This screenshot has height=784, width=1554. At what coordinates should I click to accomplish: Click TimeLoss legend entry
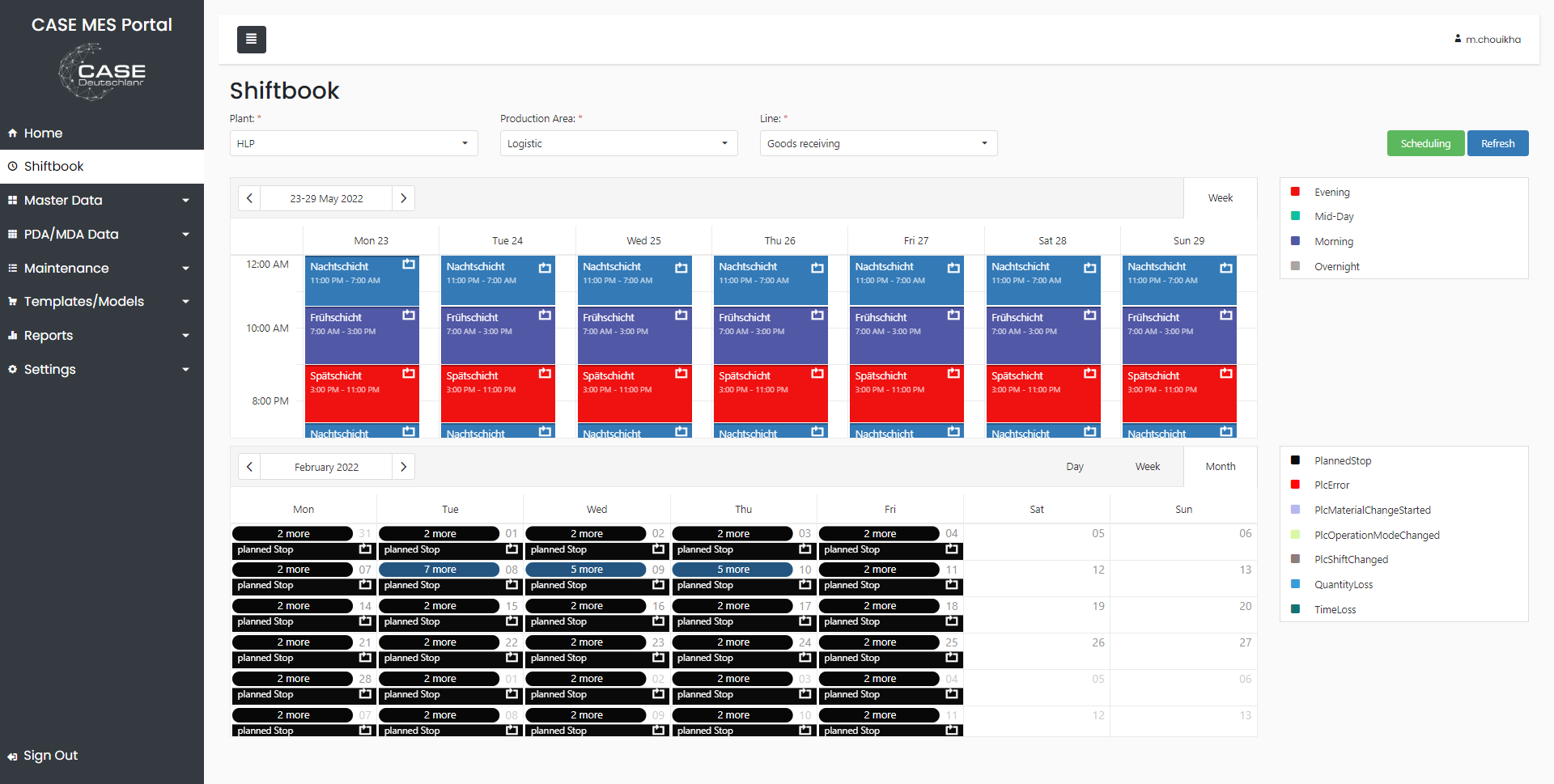point(1335,609)
